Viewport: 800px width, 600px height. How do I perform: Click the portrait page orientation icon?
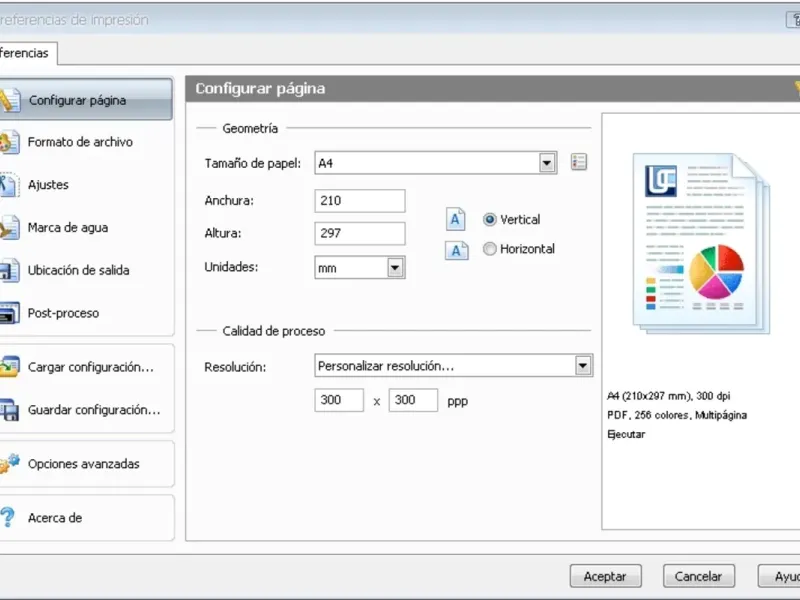pos(455,219)
